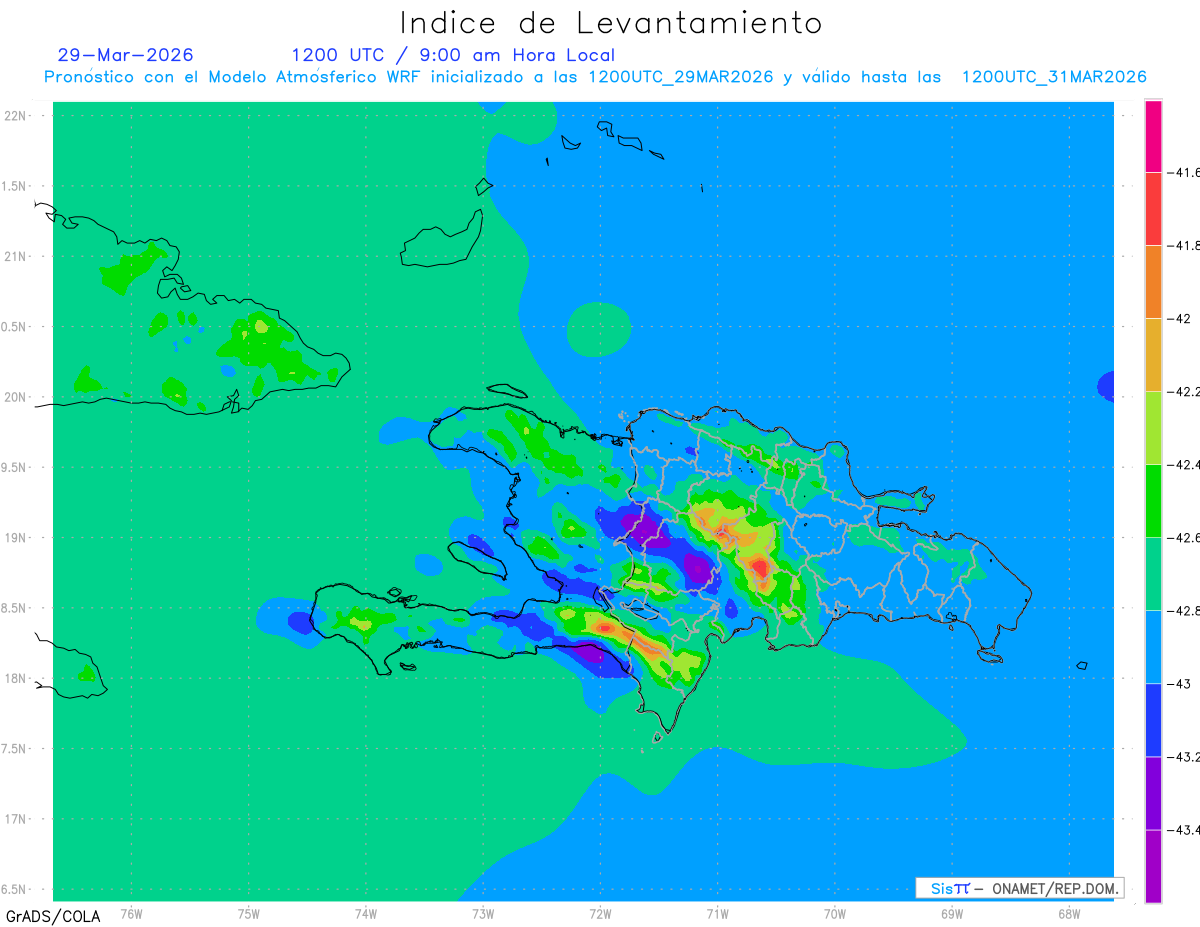Pick the orange color bar segment above -42
1200x927 pixels.
click(1153, 282)
